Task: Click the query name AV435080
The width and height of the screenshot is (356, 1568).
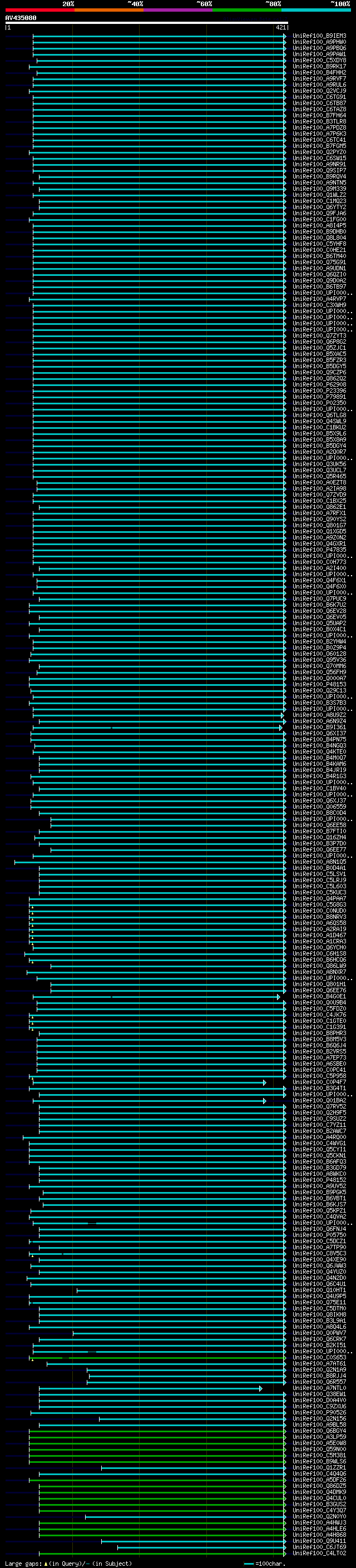Action: (x=21, y=18)
